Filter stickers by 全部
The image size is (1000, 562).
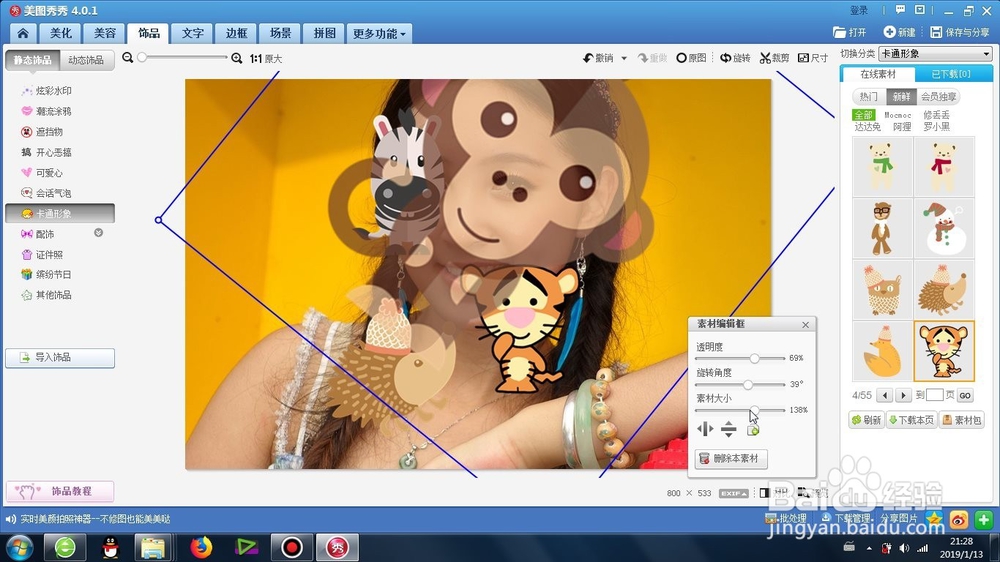click(x=864, y=115)
